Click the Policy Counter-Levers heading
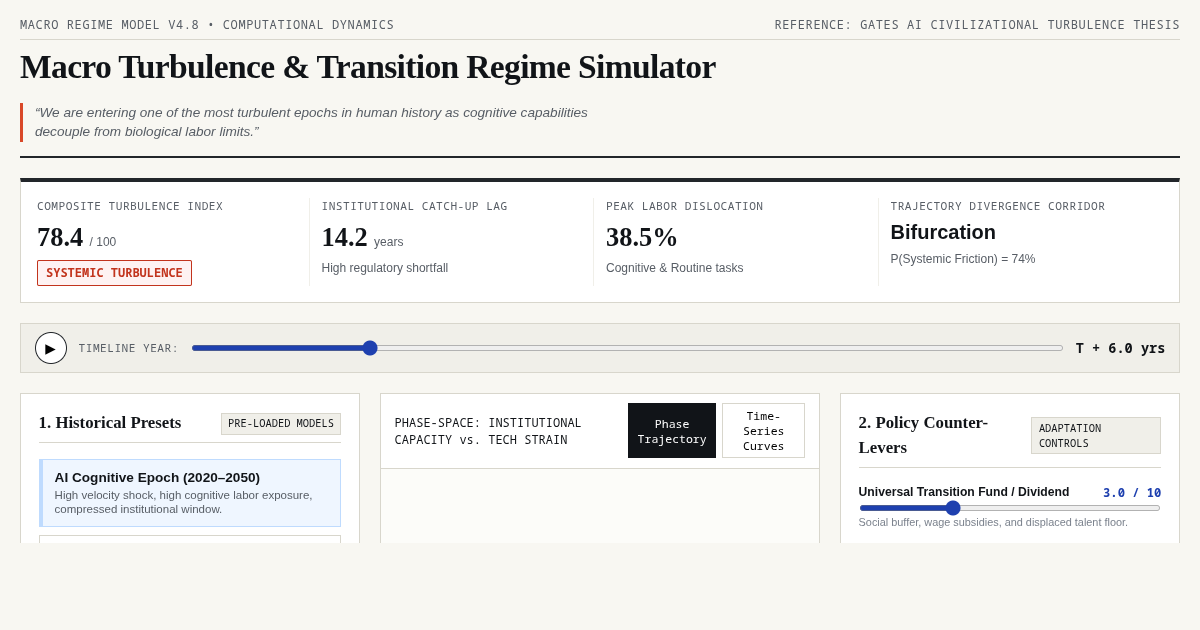This screenshot has height=630, width=1200. click(x=923, y=435)
